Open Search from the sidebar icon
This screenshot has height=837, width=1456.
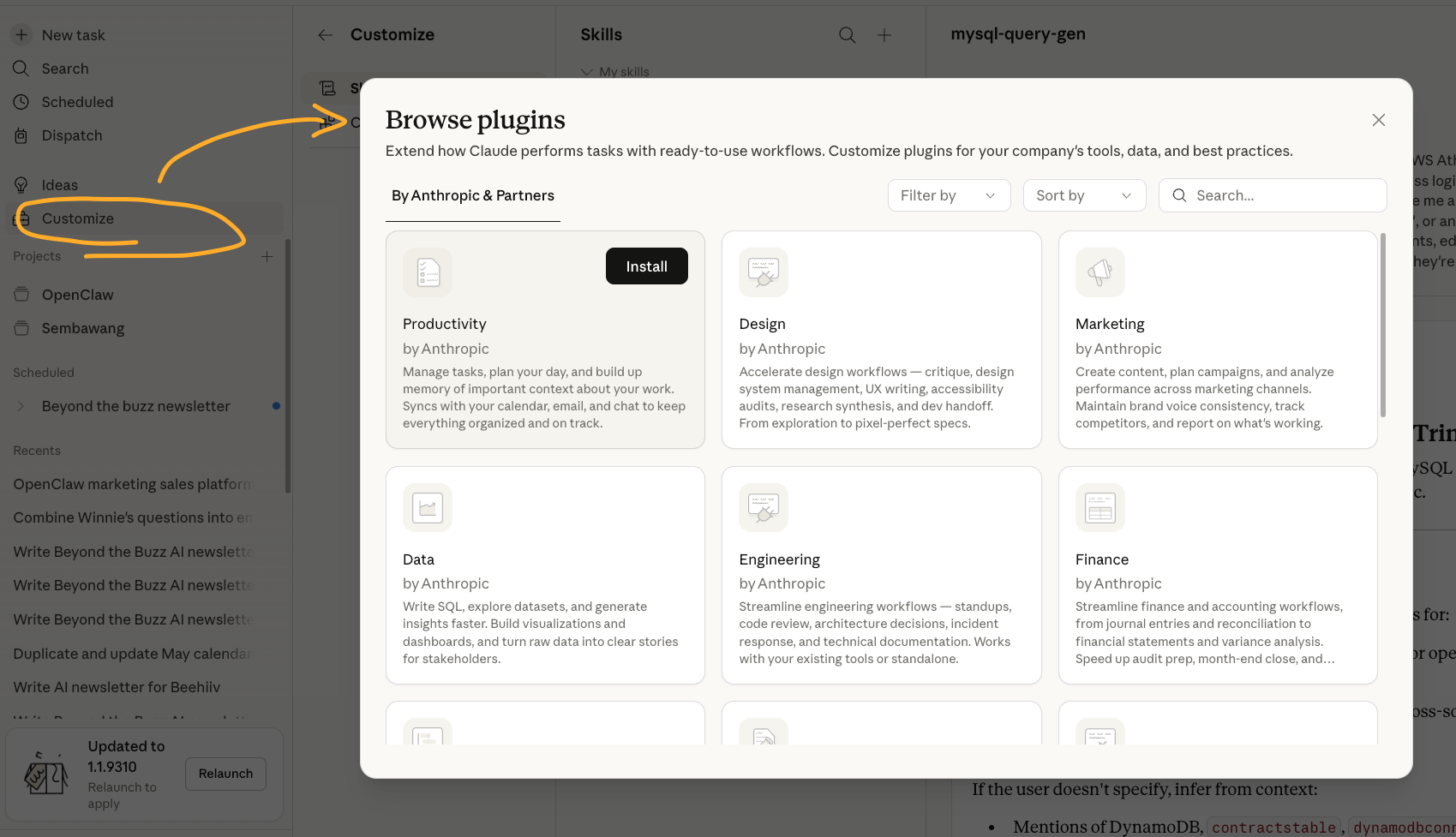point(21,68)
